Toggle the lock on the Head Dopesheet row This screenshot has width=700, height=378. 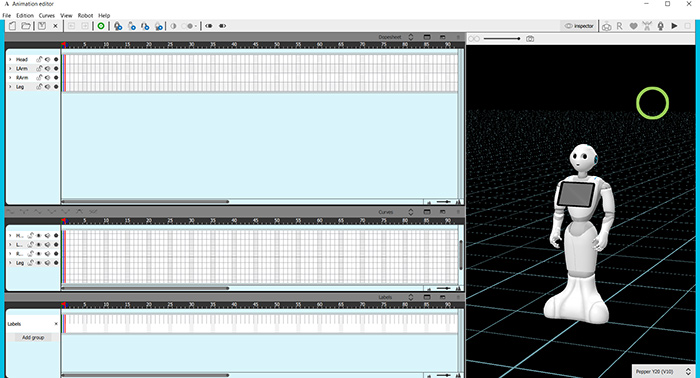pos(39,59)
